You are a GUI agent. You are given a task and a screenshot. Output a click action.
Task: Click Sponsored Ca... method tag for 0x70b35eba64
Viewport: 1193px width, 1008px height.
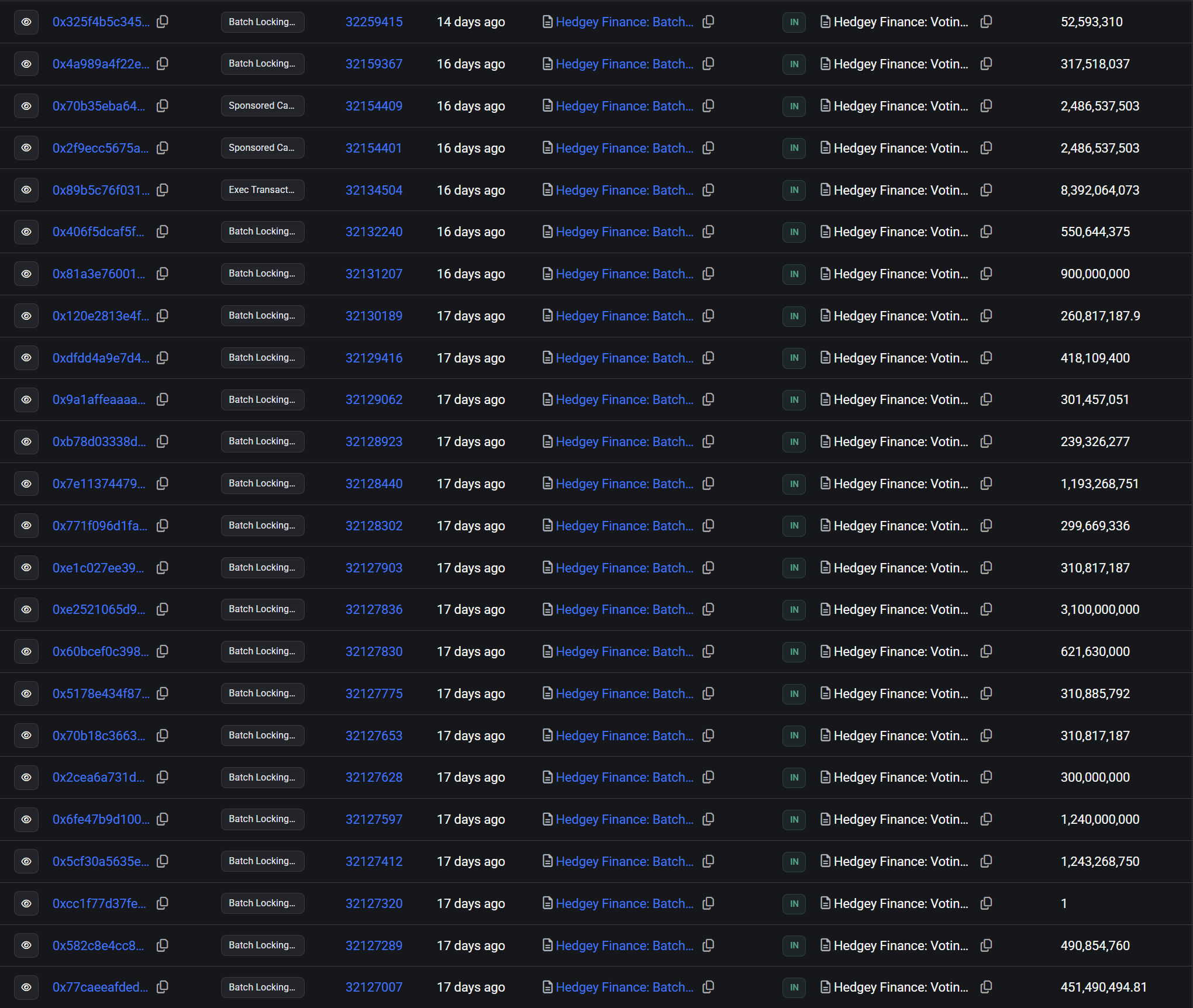pyautogui.click(x=263, y=106)
